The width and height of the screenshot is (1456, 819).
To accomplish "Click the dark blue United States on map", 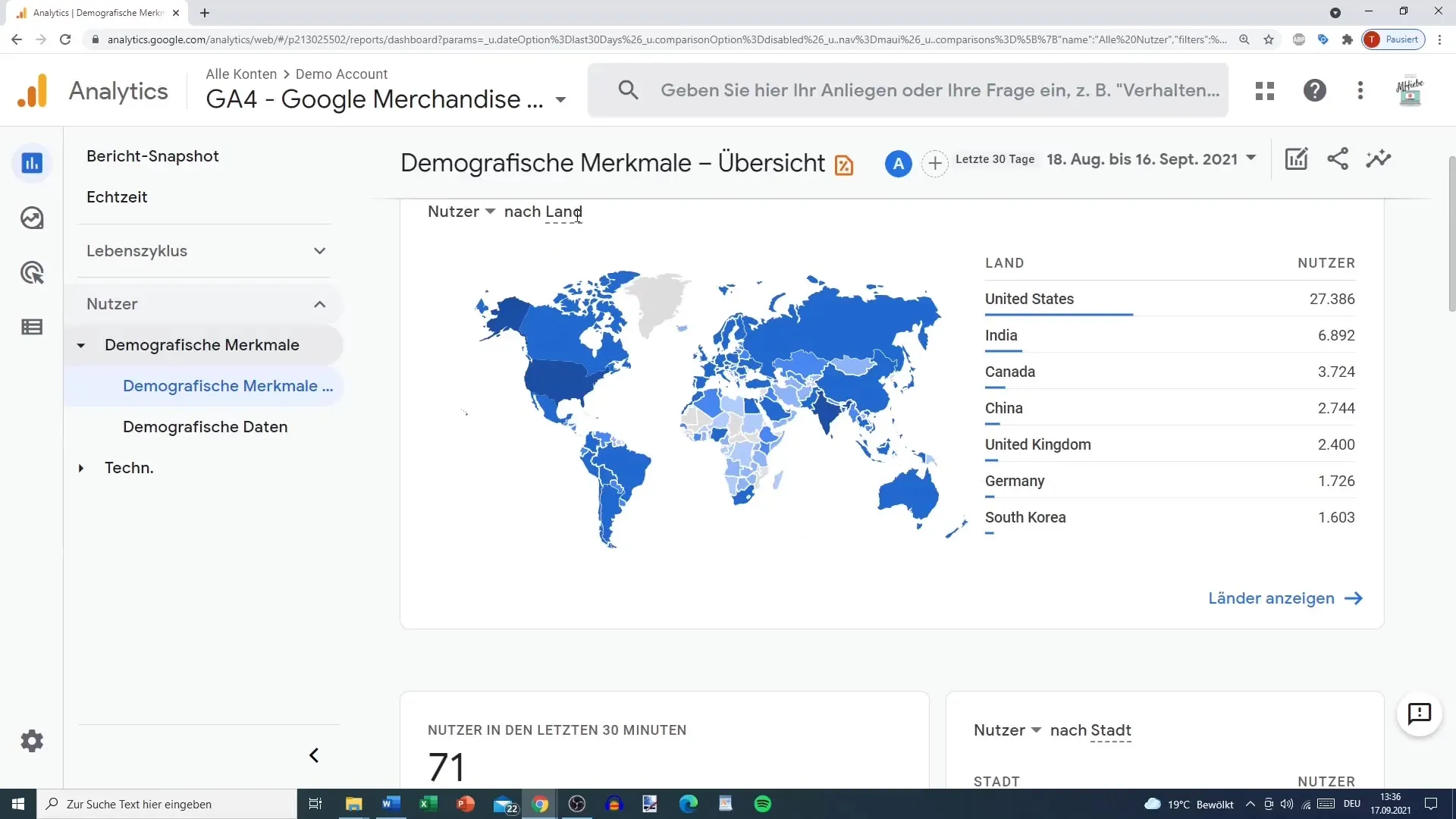I will click(561, 379).
